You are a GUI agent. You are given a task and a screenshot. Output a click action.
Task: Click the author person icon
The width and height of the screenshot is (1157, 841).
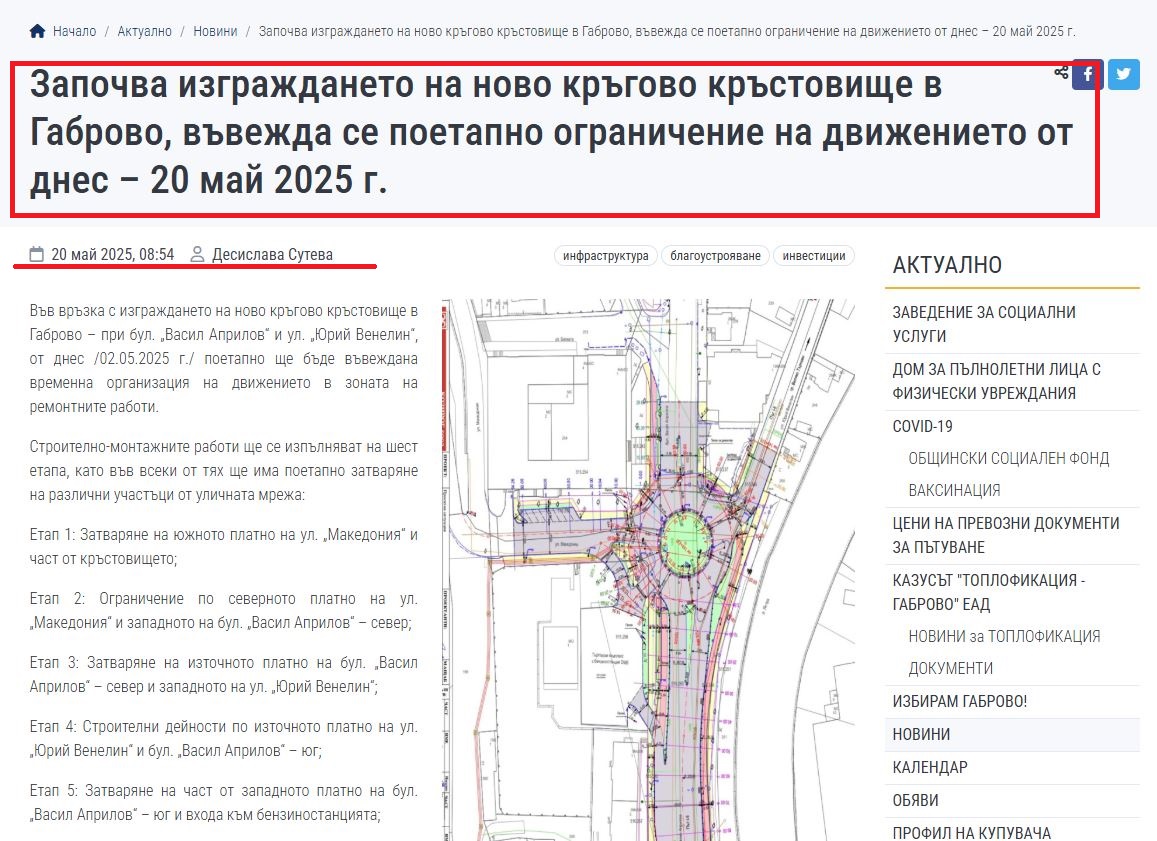(x=197, y=255)
